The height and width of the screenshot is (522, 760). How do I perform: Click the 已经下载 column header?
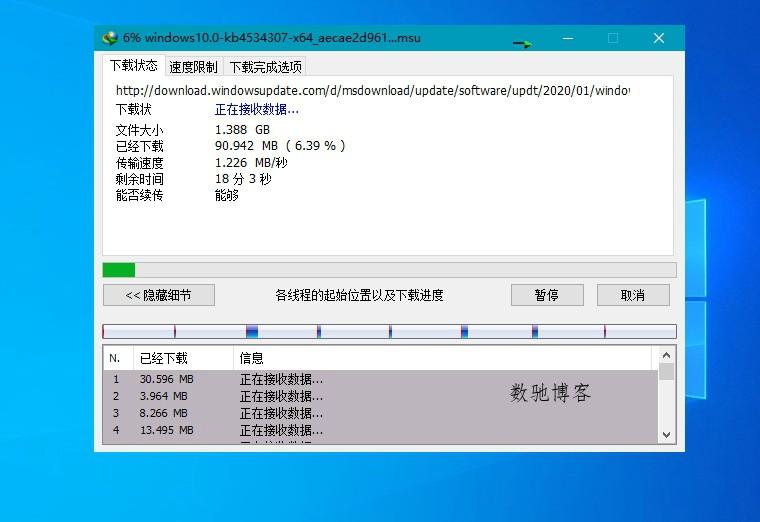(x=184, y=358)
